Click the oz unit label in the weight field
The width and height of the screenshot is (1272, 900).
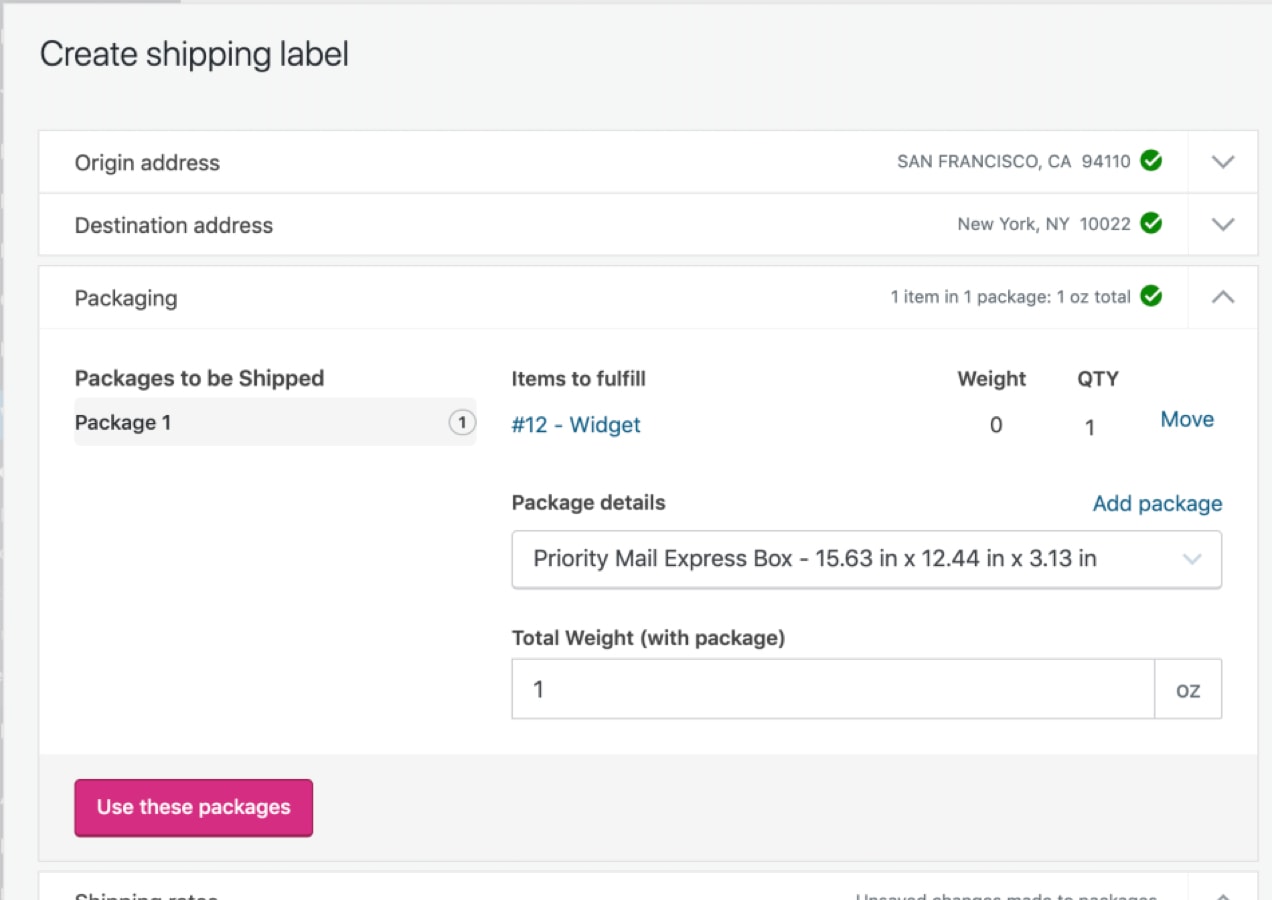click(x=1188, y=689)
